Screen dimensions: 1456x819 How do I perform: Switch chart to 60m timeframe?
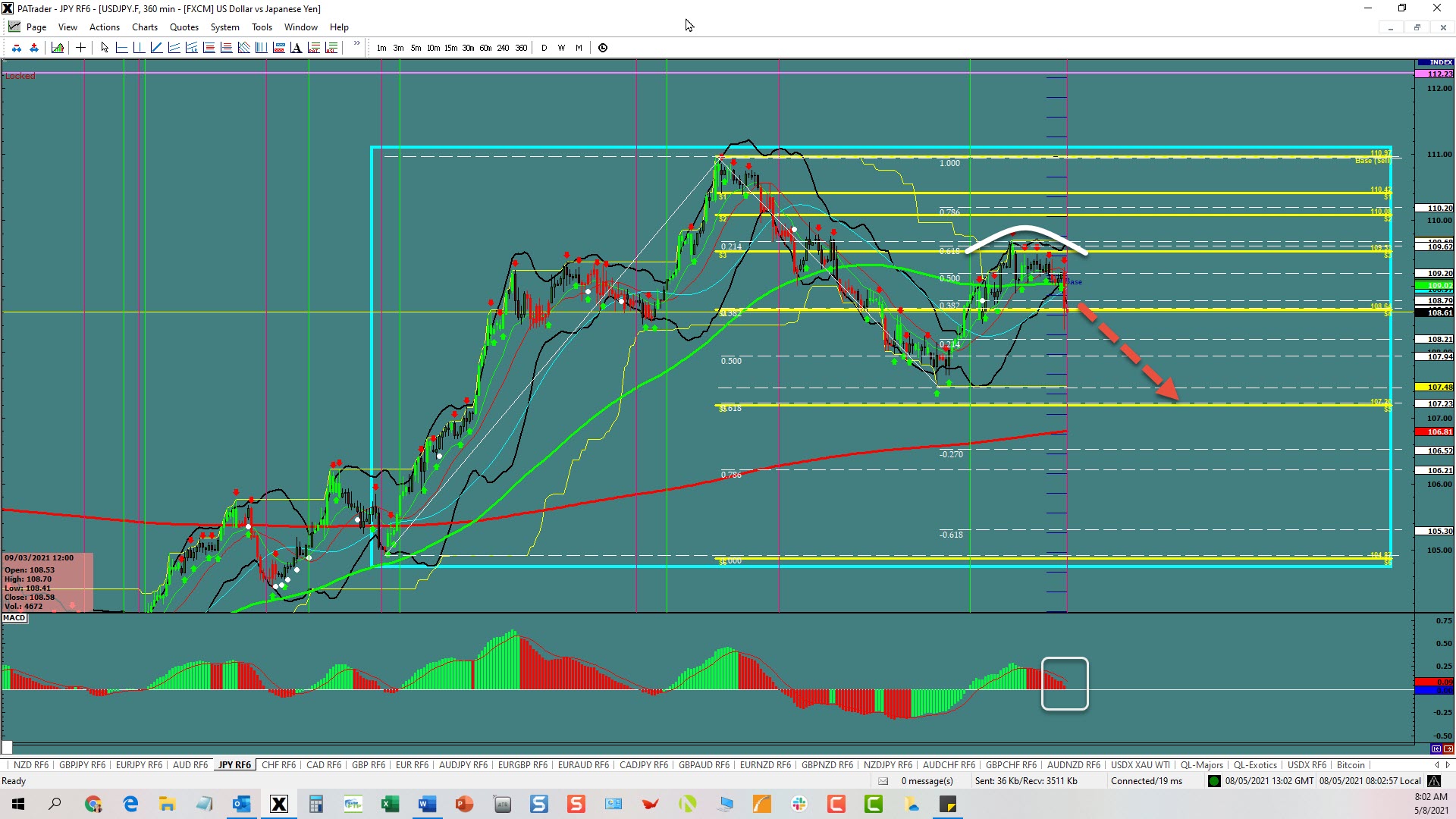tap(485, 48)
